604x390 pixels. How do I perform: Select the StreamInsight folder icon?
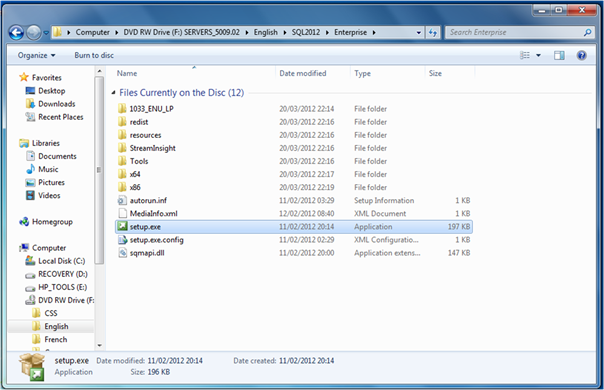tap(122, 148)
